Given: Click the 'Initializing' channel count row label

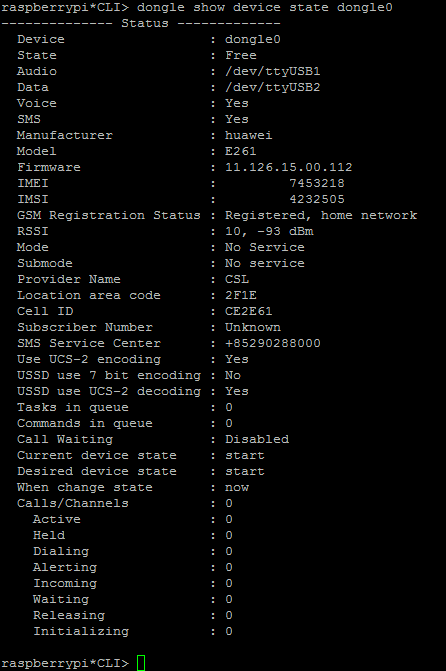Looking at the screenshot, I should tap(81, 632).
